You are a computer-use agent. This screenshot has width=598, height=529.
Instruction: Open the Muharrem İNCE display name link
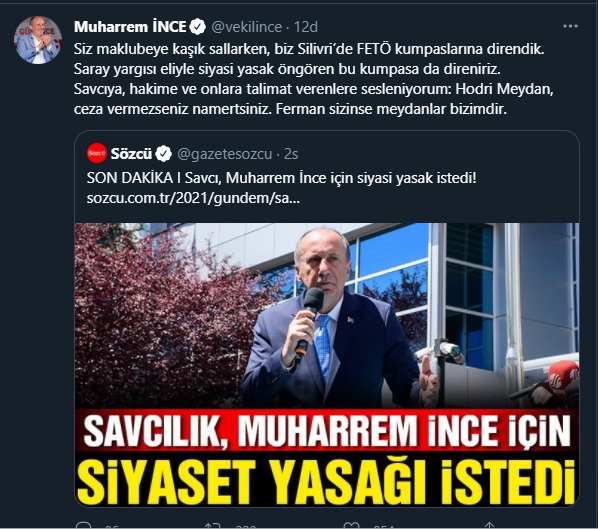[x=130, y=27]
